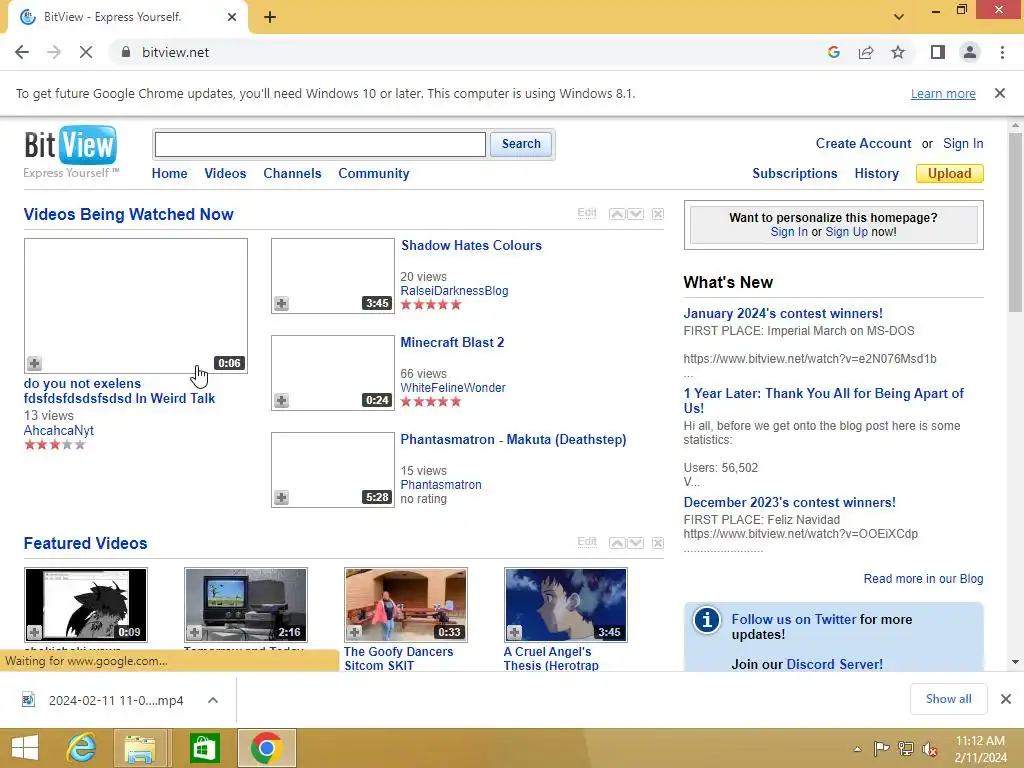The image size is (1024, 768).
Task: Show hidden system tray icons
Action: point(857,749)
